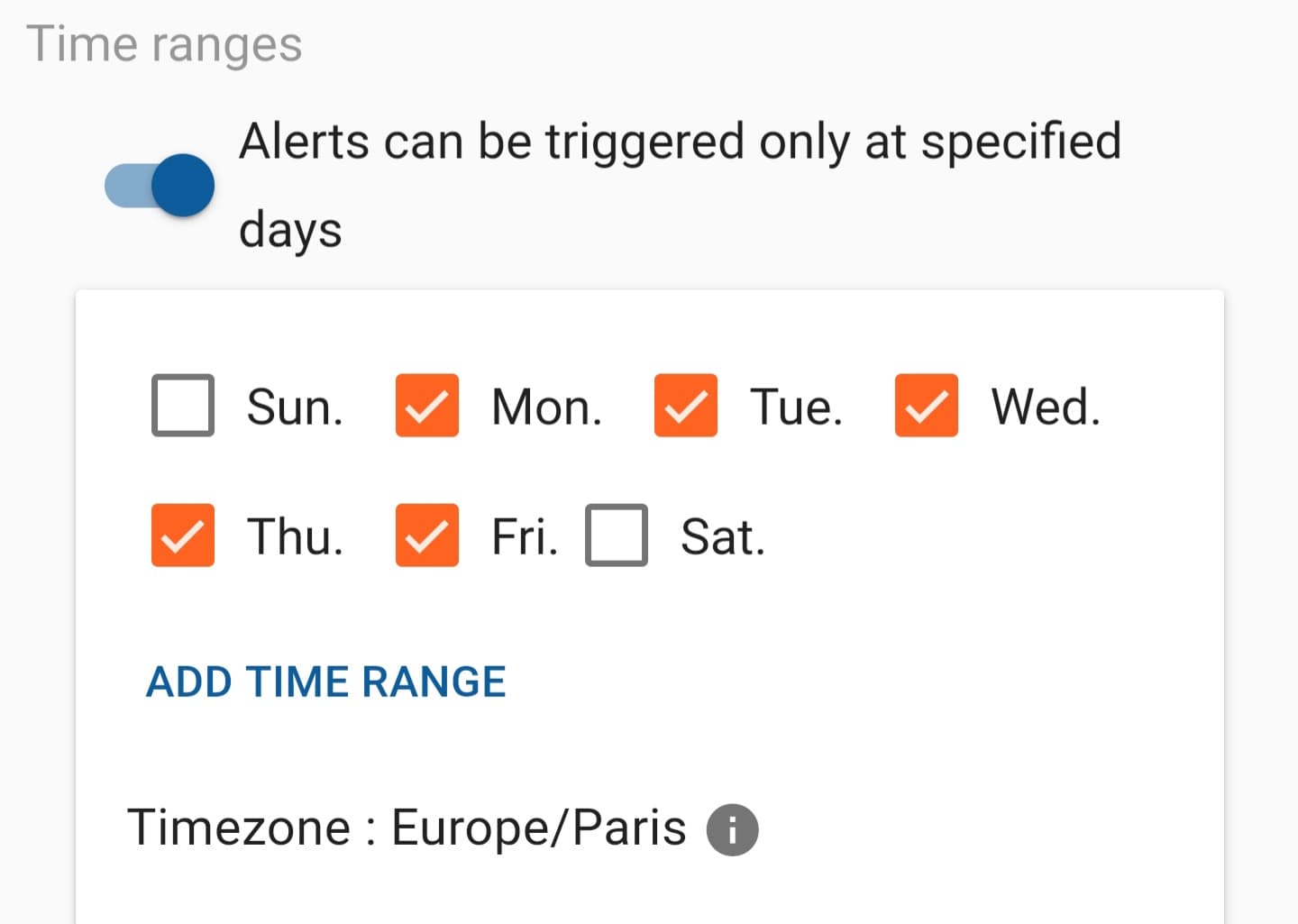Uncheck the Thu. checkbox
1298x924 pixels.
tap(183, 535)
